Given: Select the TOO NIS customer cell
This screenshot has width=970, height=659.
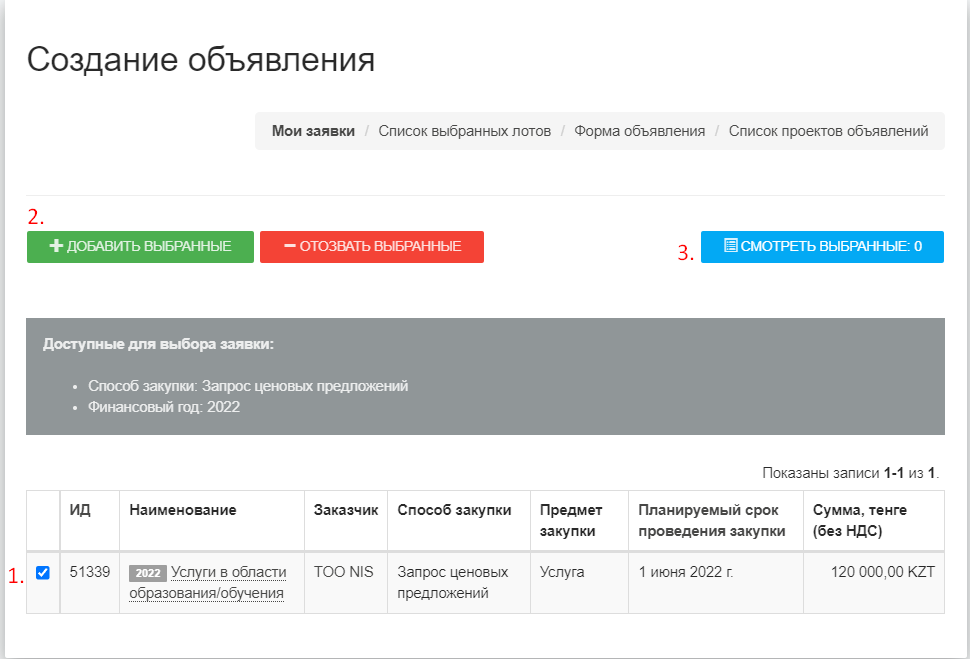Looking at the screenshot, I should 343,573.
